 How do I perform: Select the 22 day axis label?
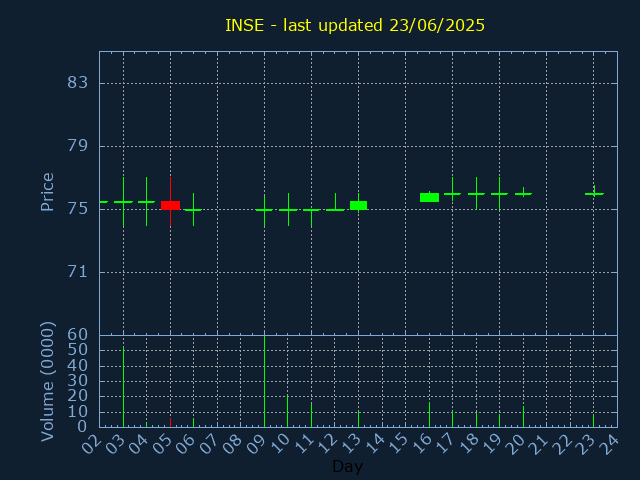561,444
